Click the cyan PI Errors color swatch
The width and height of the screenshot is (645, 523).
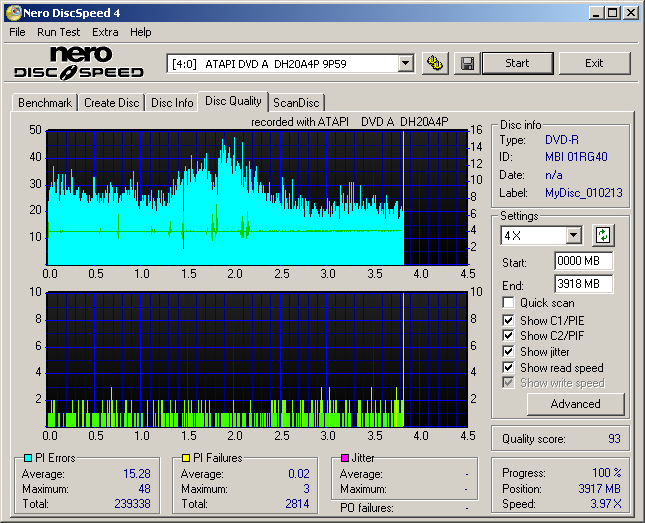tap(28, 458)
